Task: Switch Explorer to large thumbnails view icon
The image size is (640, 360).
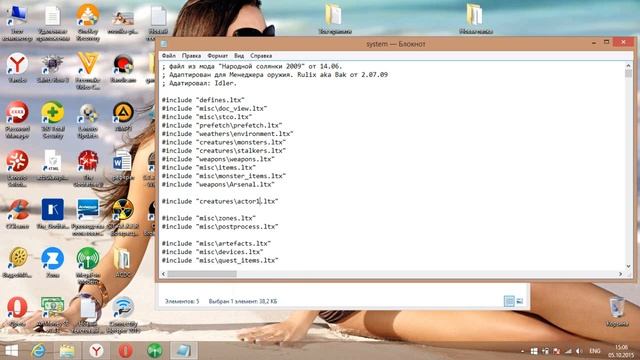Action: [x=519, y=301]
